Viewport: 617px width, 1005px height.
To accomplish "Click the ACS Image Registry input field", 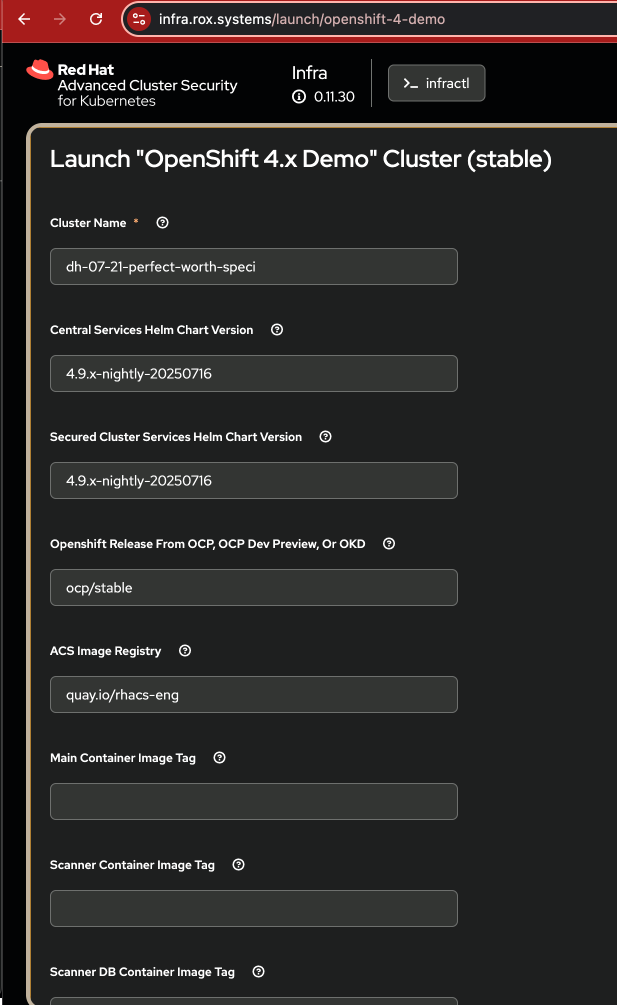I will coord(254,695).
